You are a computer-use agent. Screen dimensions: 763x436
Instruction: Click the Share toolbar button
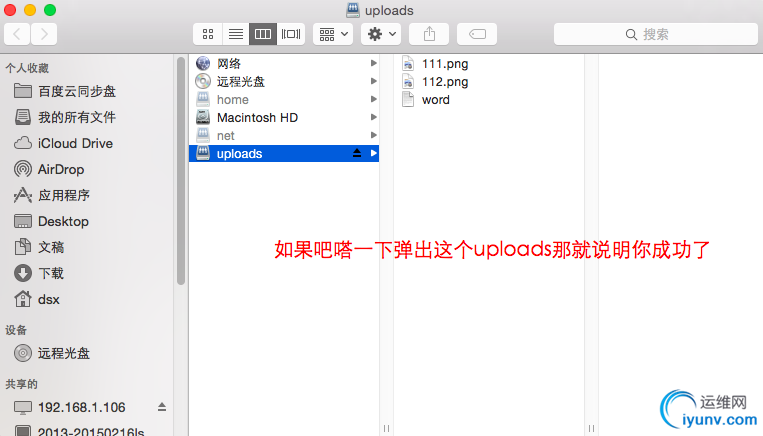point(429,34)
